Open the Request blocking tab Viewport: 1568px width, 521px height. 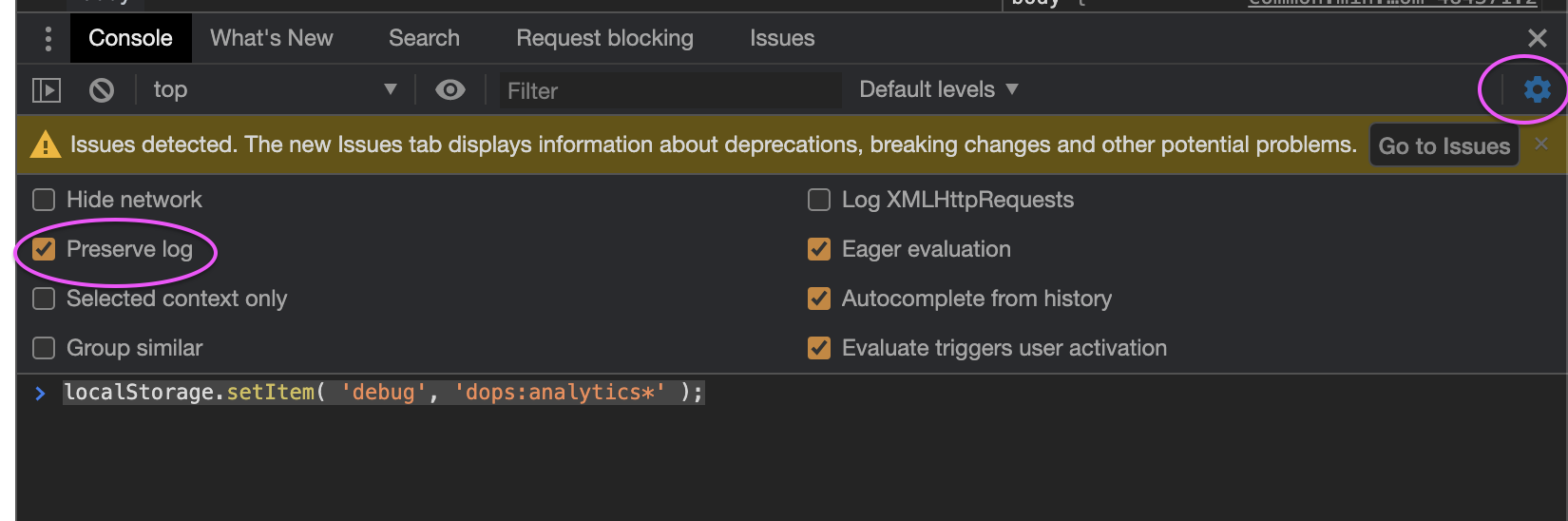coord(604,38)
